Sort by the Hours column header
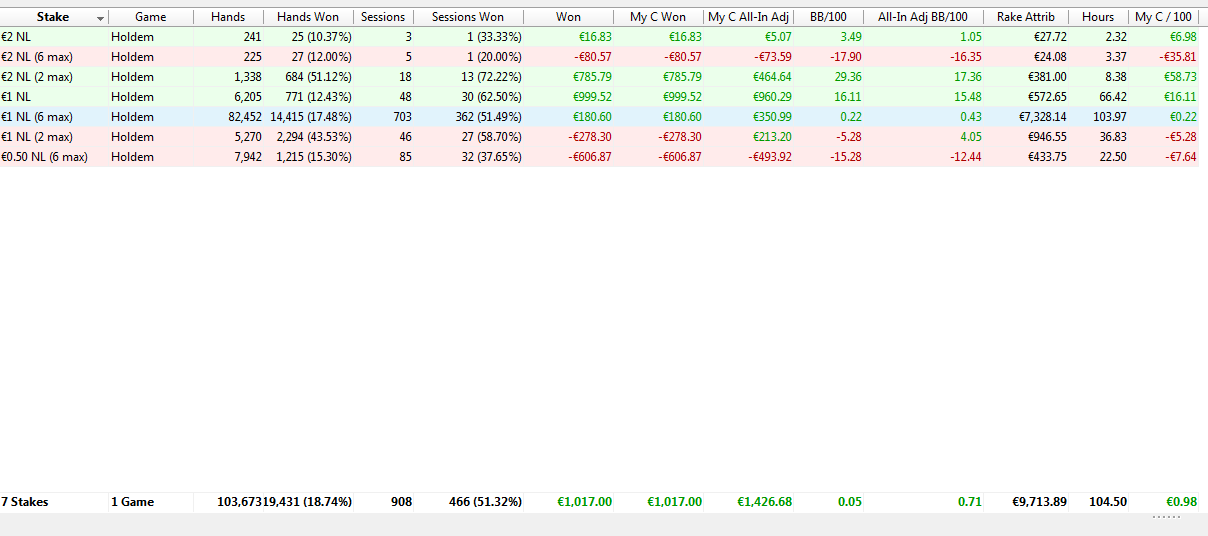Image resolution: width=1208 pixels, height=536 pixels. [x=1098, y=17]
